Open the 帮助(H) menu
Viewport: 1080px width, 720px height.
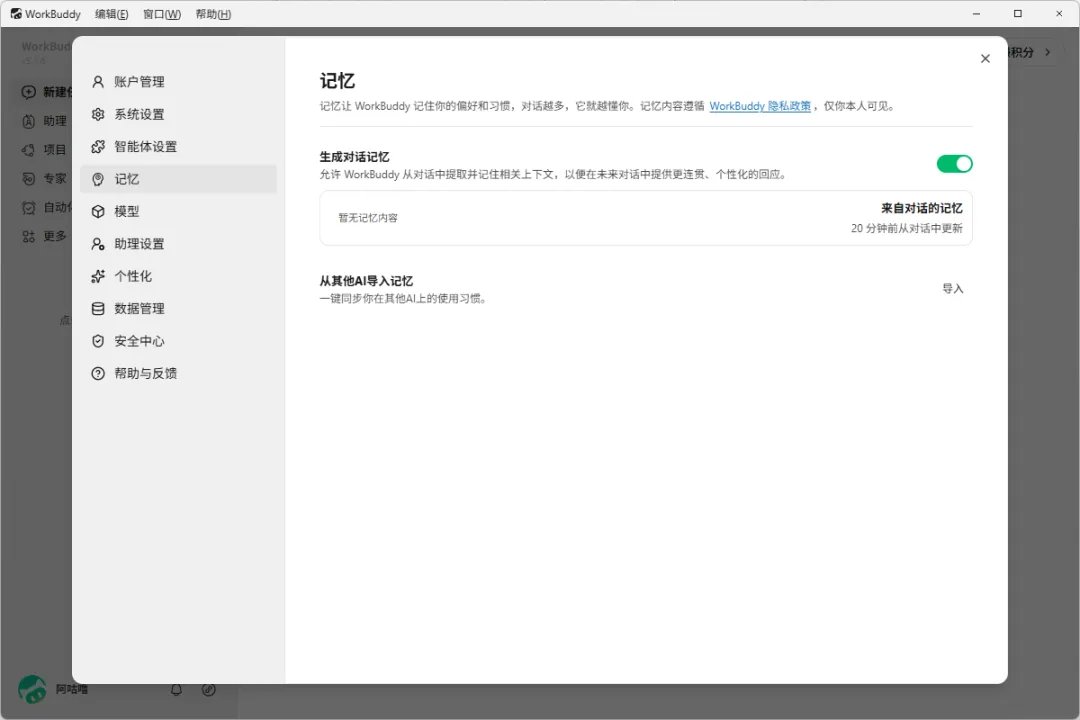[x=214, y=14]
